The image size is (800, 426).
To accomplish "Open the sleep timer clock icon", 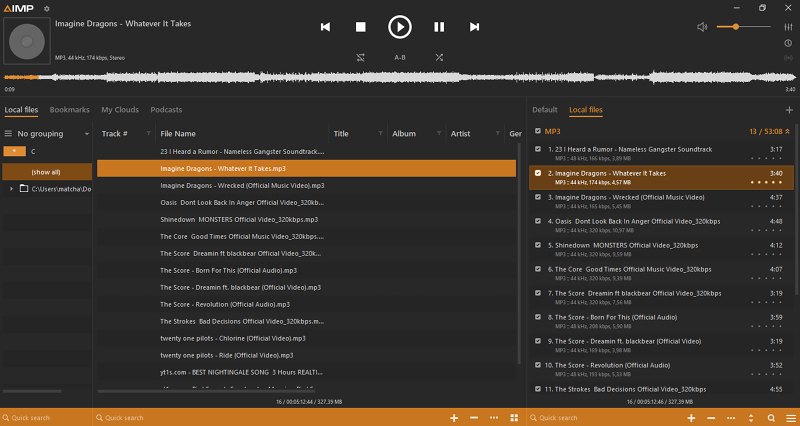I will (788, 43).
